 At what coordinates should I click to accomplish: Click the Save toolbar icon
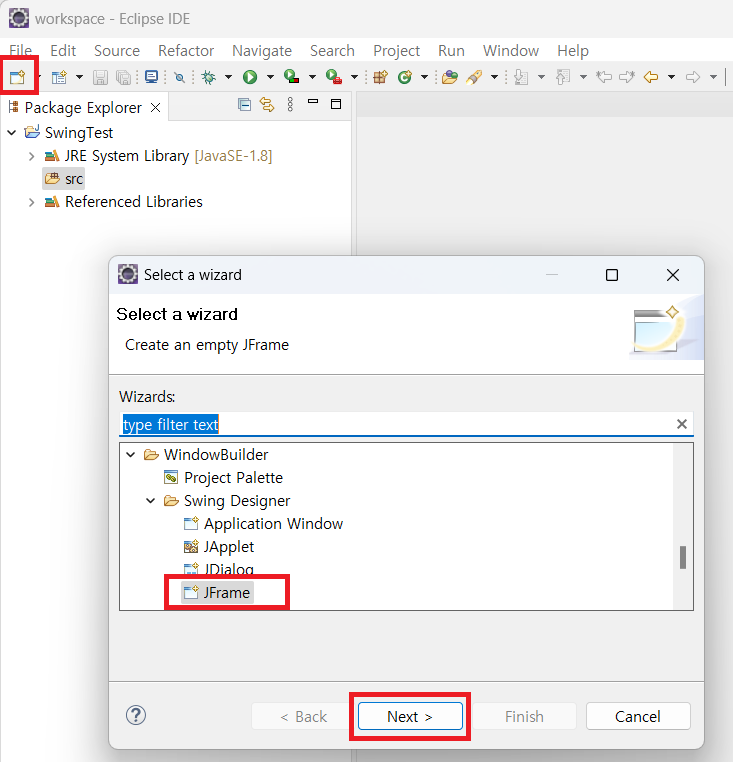click(x=100, y=77)
